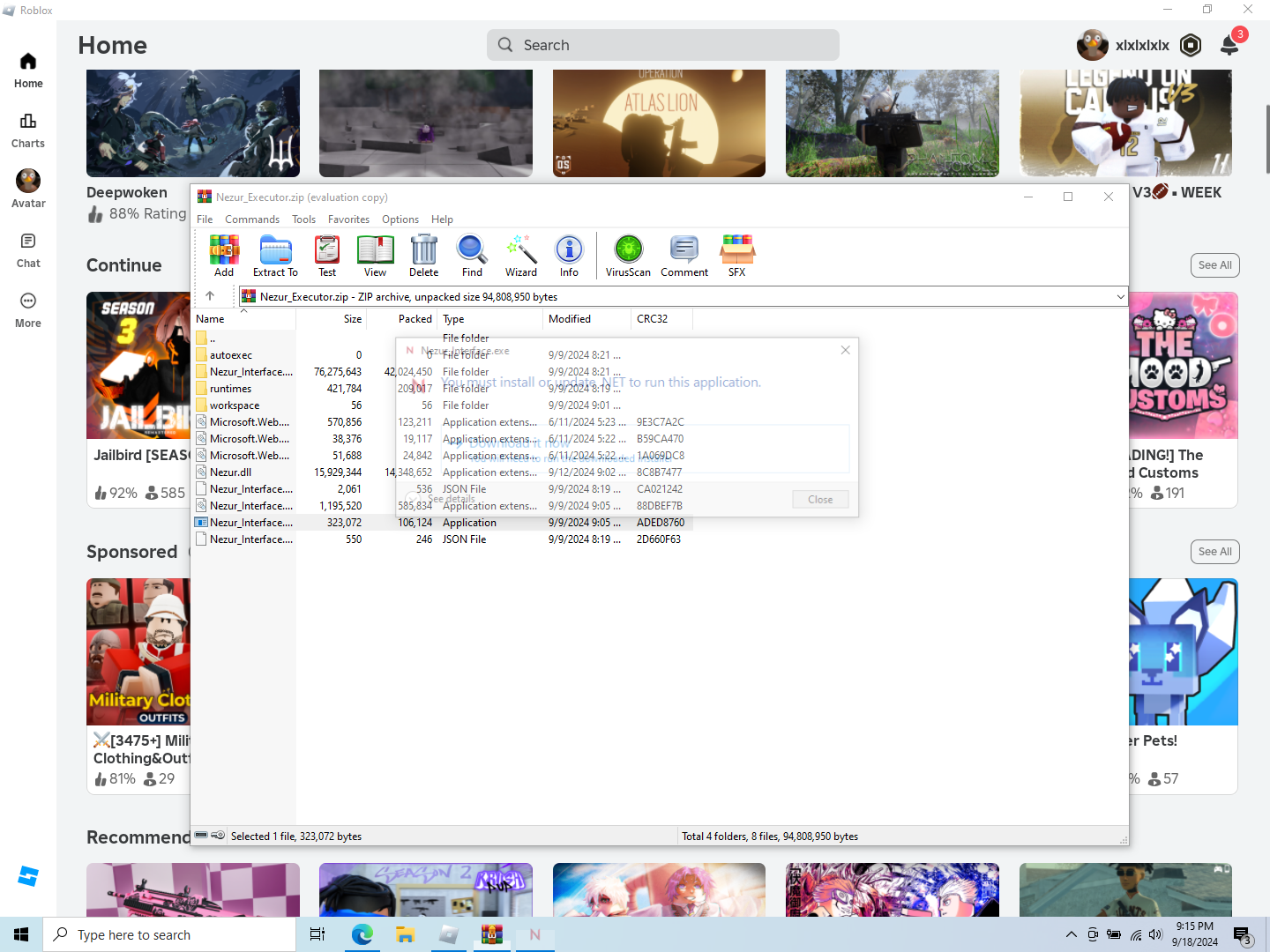
Task: Click Close button in .NET dialog
Action: pyautogui.click(x=820, y=500)
